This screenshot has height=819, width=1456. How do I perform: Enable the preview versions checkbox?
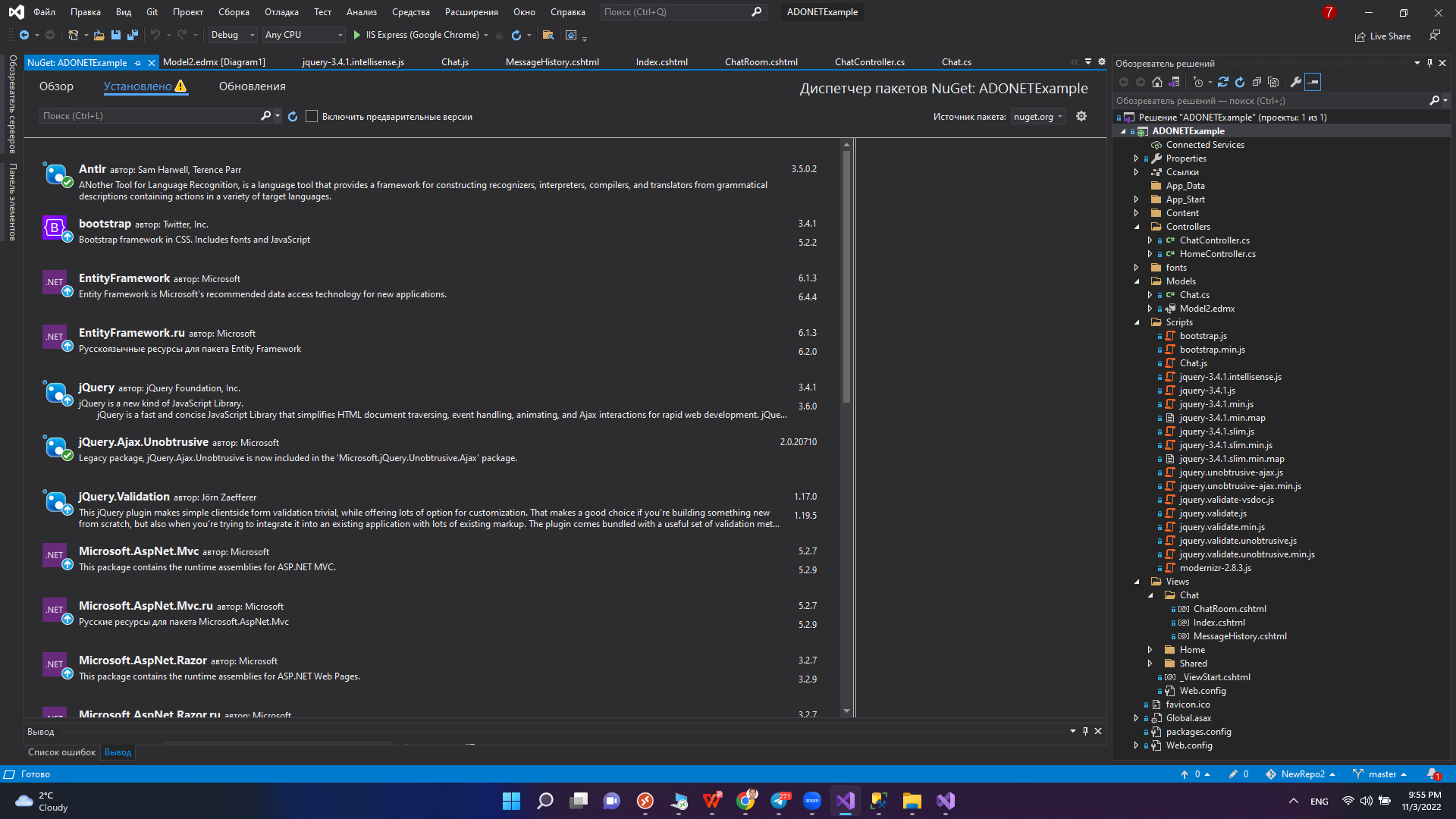click(312, 116)
